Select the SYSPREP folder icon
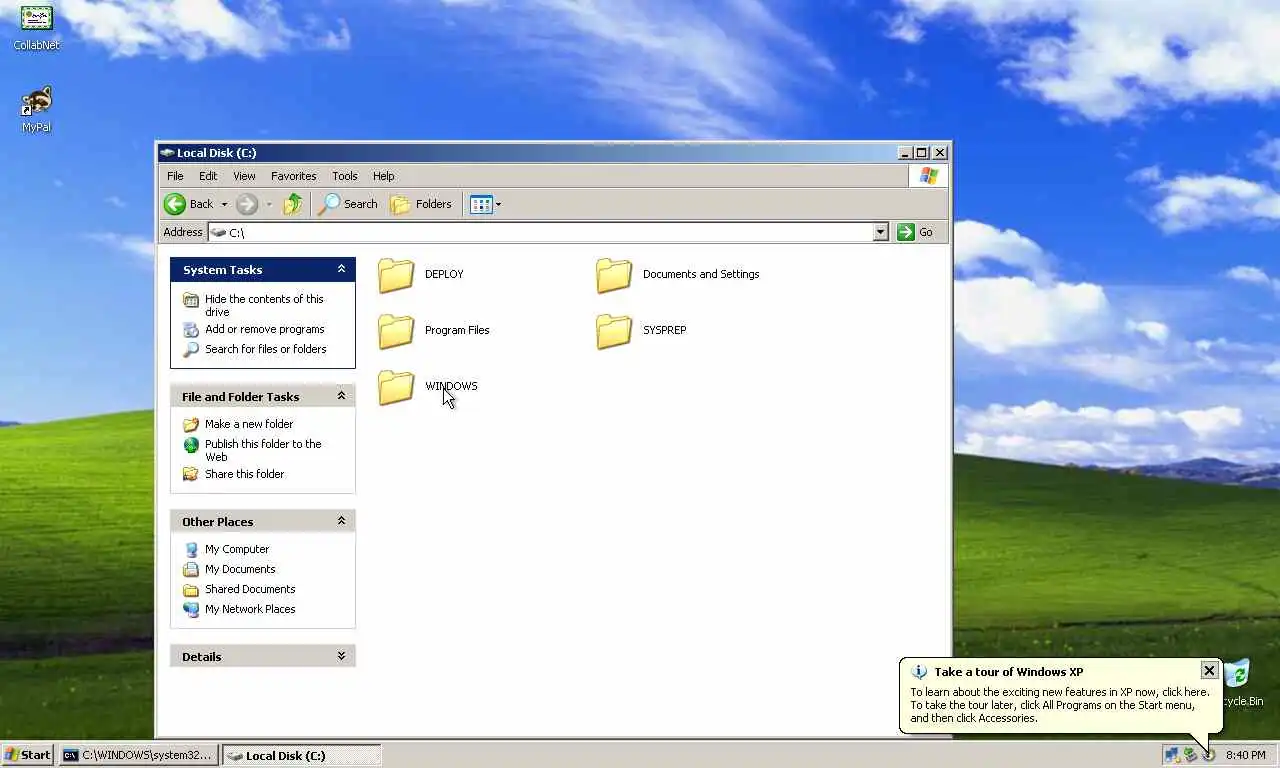This screenshot has height=768, width=1280. point(614,331)
